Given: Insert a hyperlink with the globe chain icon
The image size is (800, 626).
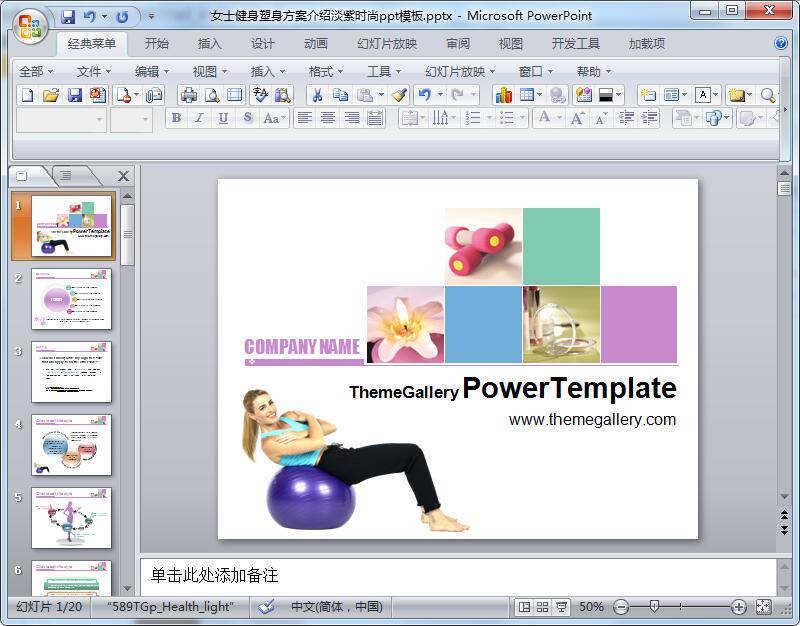Looking at the screenshot, I should click(557, 95).
